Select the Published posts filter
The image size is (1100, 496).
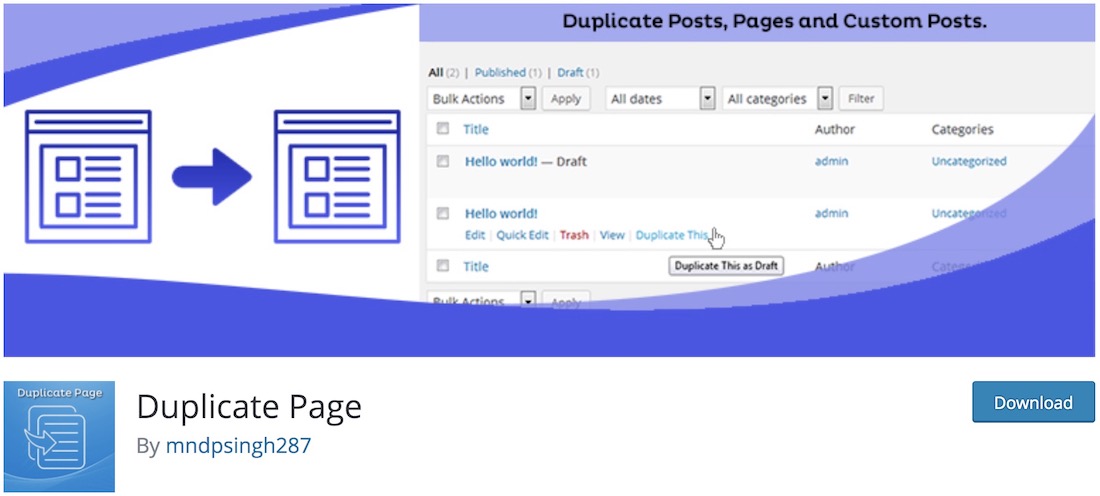[x=500, y=72]
